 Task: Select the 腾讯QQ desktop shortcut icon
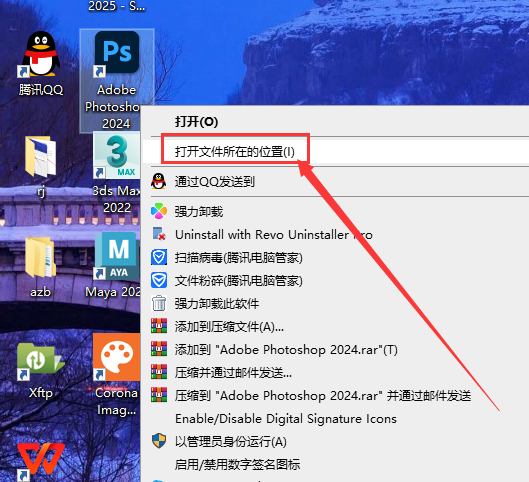pyautogui.click(x=40, y=54)
